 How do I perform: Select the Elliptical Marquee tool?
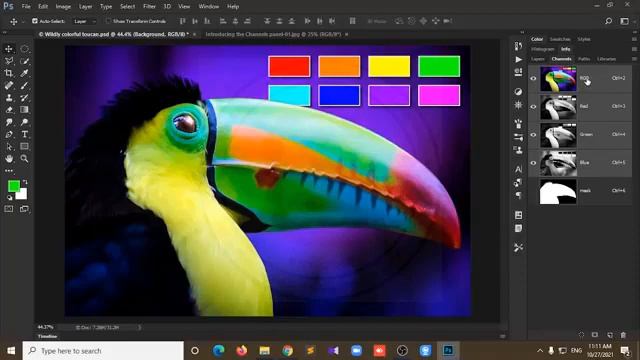(24, 49)
